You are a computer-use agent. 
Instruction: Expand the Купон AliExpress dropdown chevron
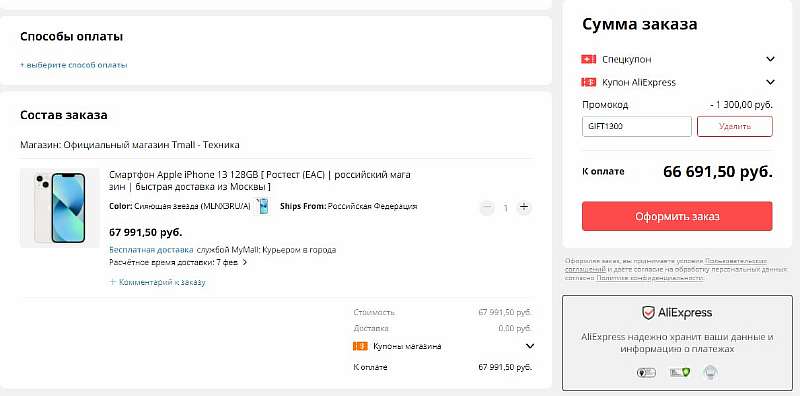[770, 82]
